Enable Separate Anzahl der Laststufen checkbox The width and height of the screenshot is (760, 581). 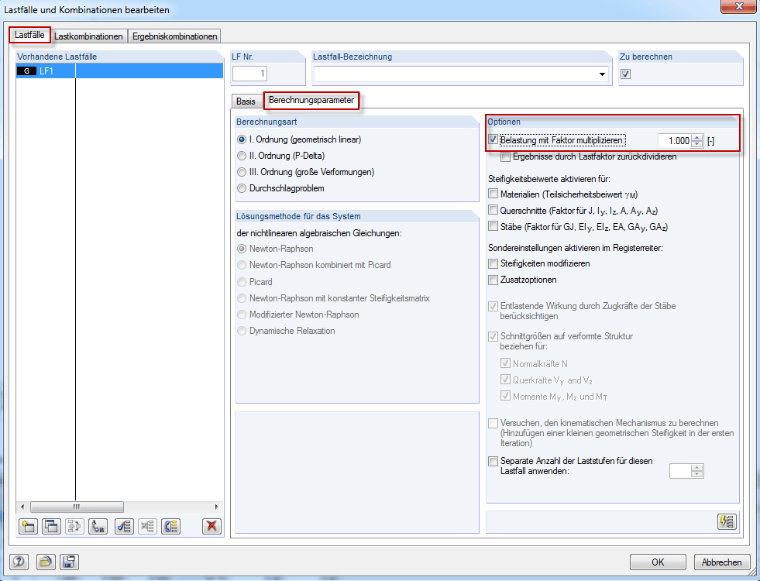pyautogui.click(x=493, y=461)
